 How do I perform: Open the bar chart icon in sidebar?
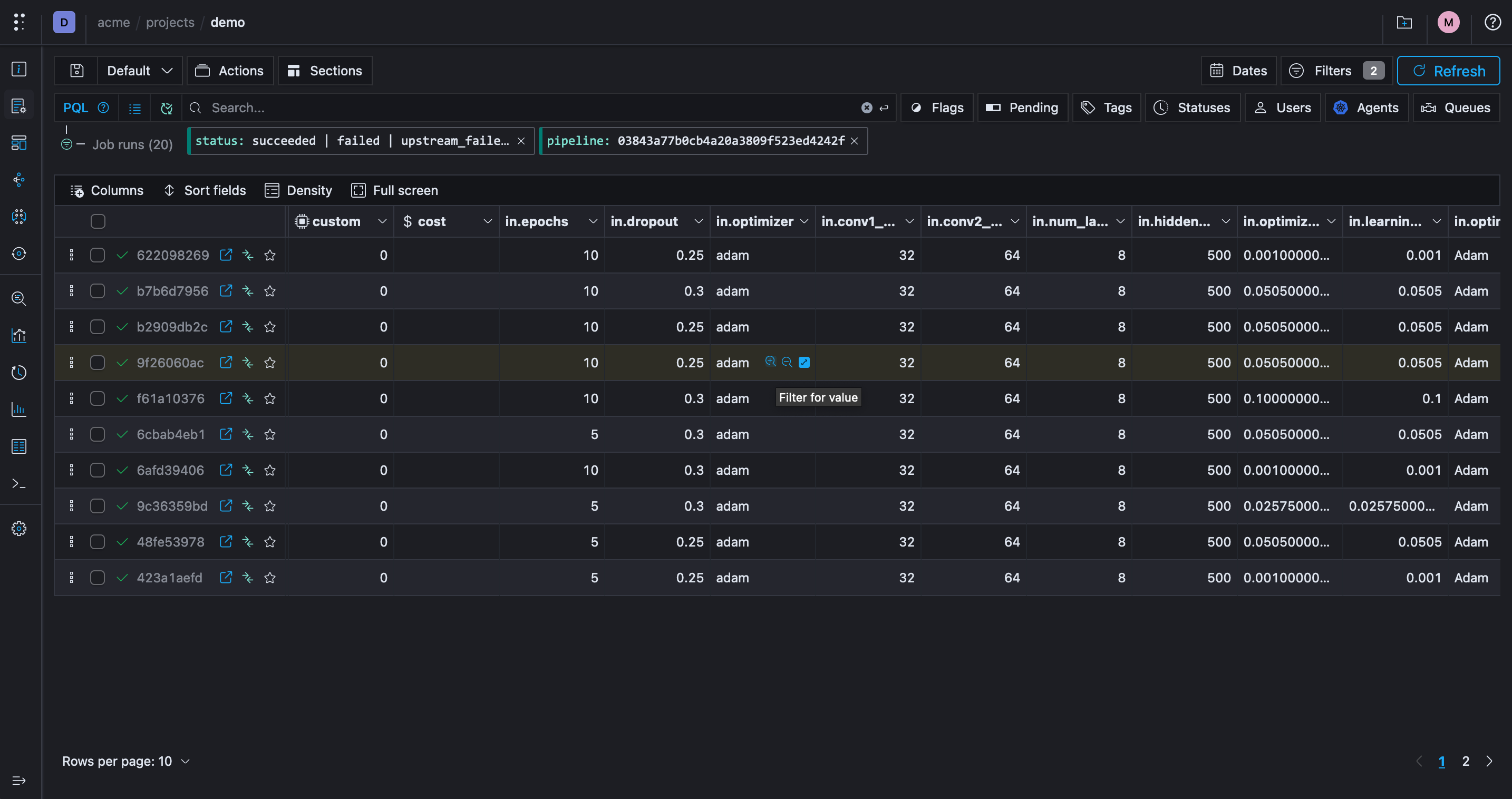pos(19,409)
